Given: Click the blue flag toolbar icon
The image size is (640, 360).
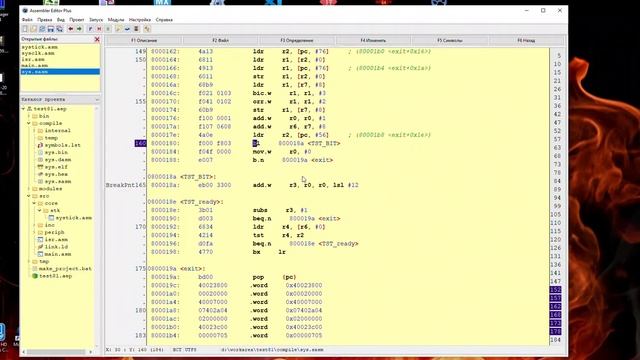Looking at the screenshot, I should pos(90,29).
